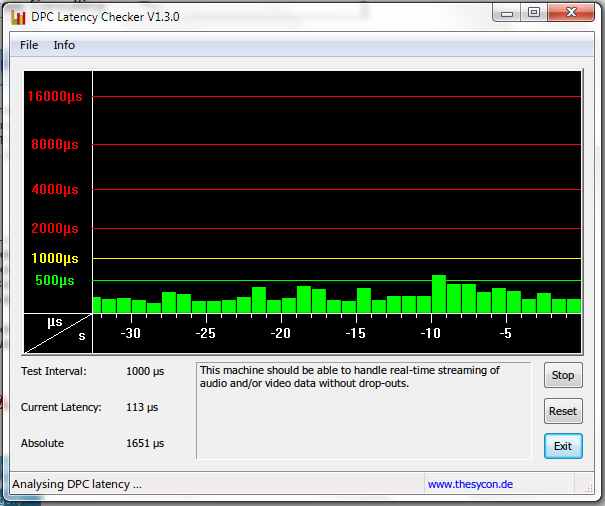Close the DPC Latency Checker window

pos(571,13)
